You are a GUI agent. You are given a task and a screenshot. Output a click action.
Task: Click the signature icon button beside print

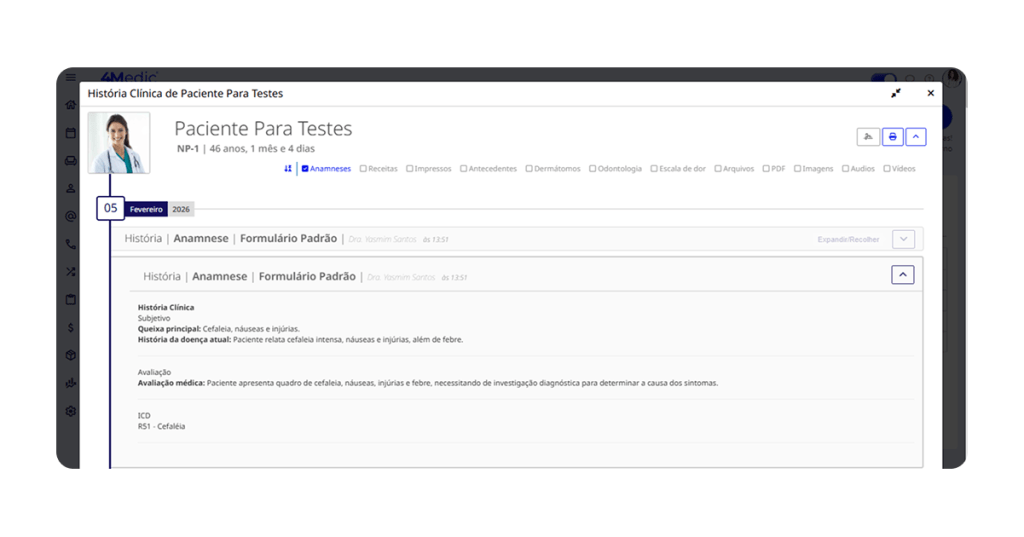coord(868,137)
